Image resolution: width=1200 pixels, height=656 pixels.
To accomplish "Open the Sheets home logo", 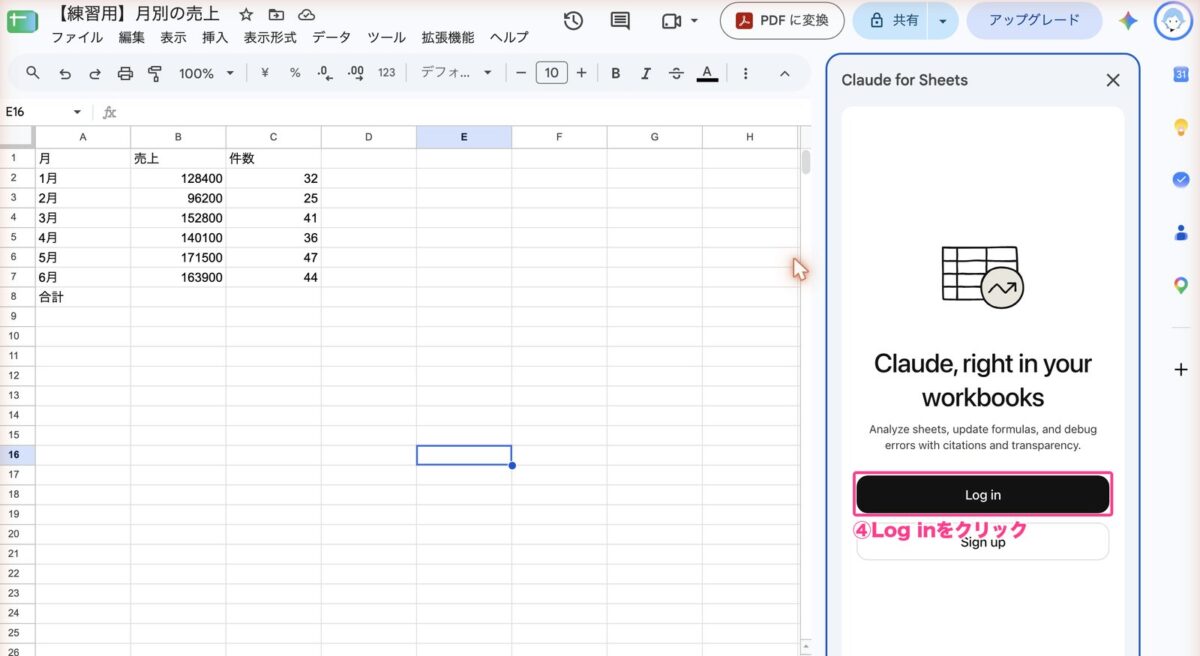I will [21, 21].
